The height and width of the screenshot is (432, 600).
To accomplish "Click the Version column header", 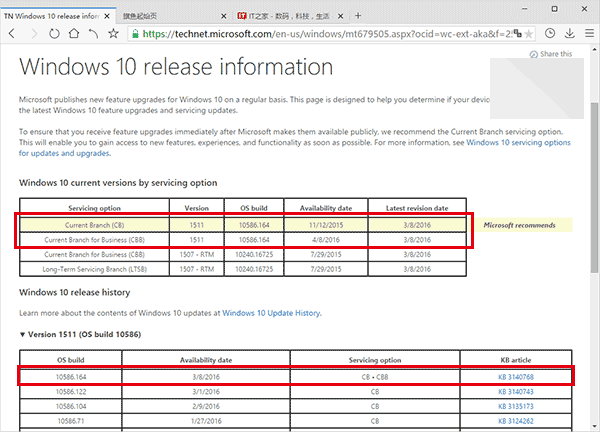I will pyautogui.click(x=197, y=208).
